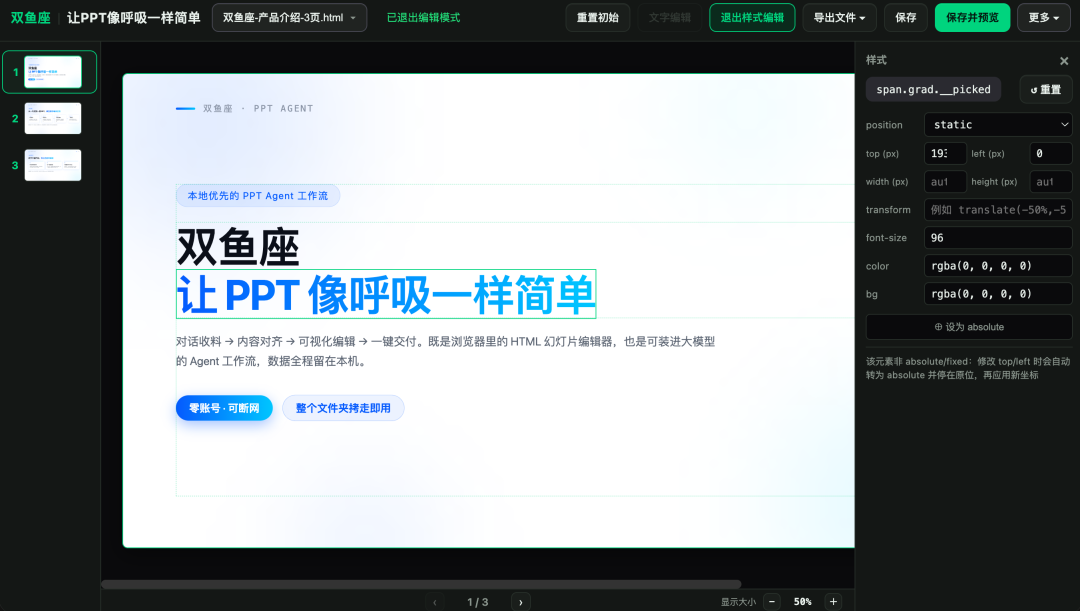Go to next slide arrow
The width and height of the screenshot is (1080, 611).
coord(521,602)
